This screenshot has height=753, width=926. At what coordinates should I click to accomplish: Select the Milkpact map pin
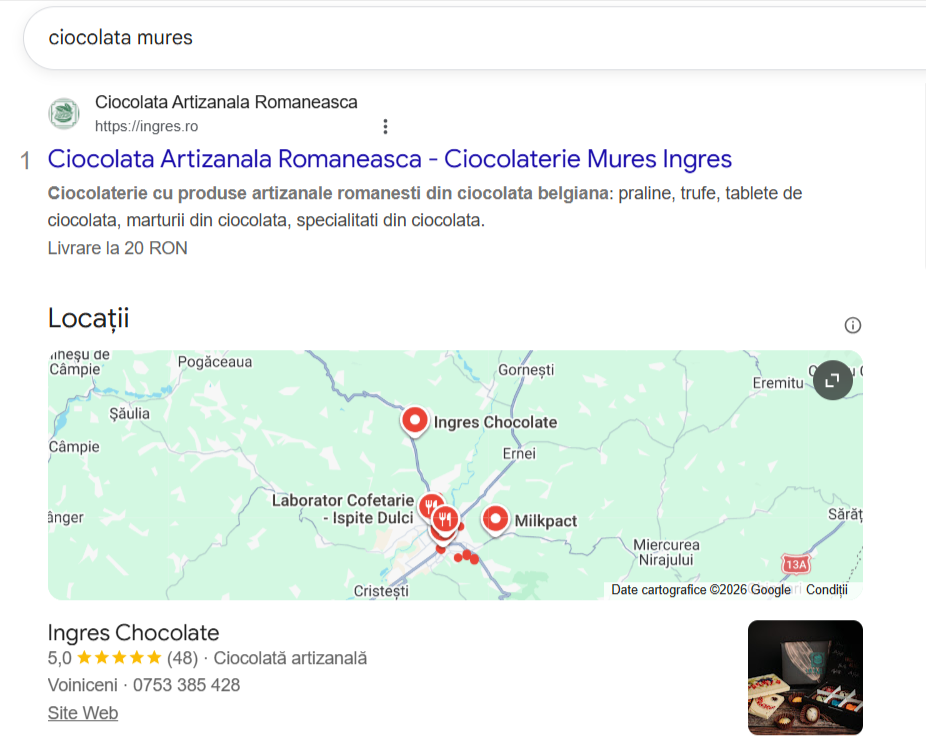pyautogui.click(x=495, y=520)
